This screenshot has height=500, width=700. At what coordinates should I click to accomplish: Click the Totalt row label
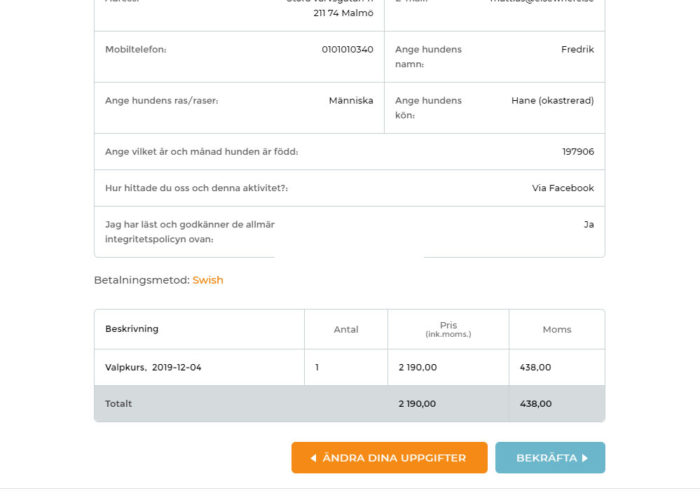click(x=118, y=404)
